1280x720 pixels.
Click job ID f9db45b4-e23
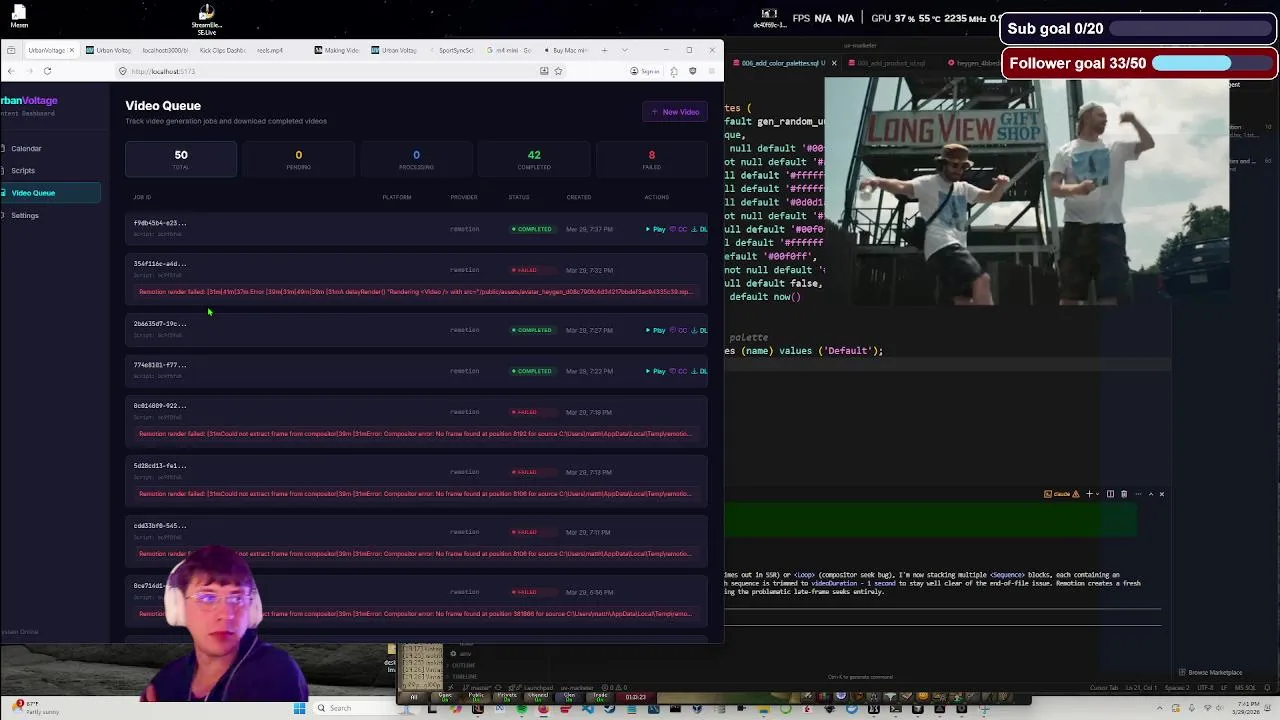160,223
